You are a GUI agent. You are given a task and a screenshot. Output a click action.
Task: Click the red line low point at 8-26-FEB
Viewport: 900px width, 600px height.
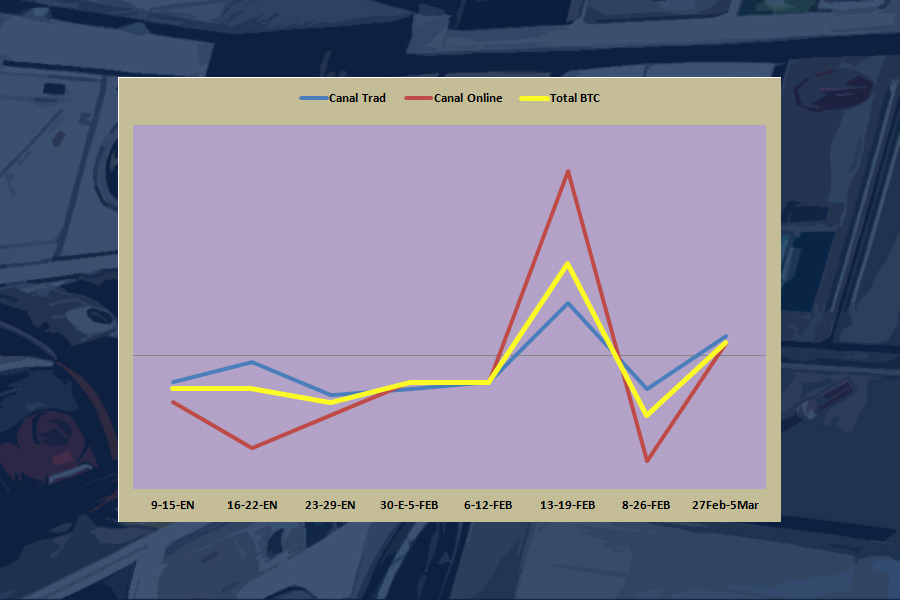(647, 460)
